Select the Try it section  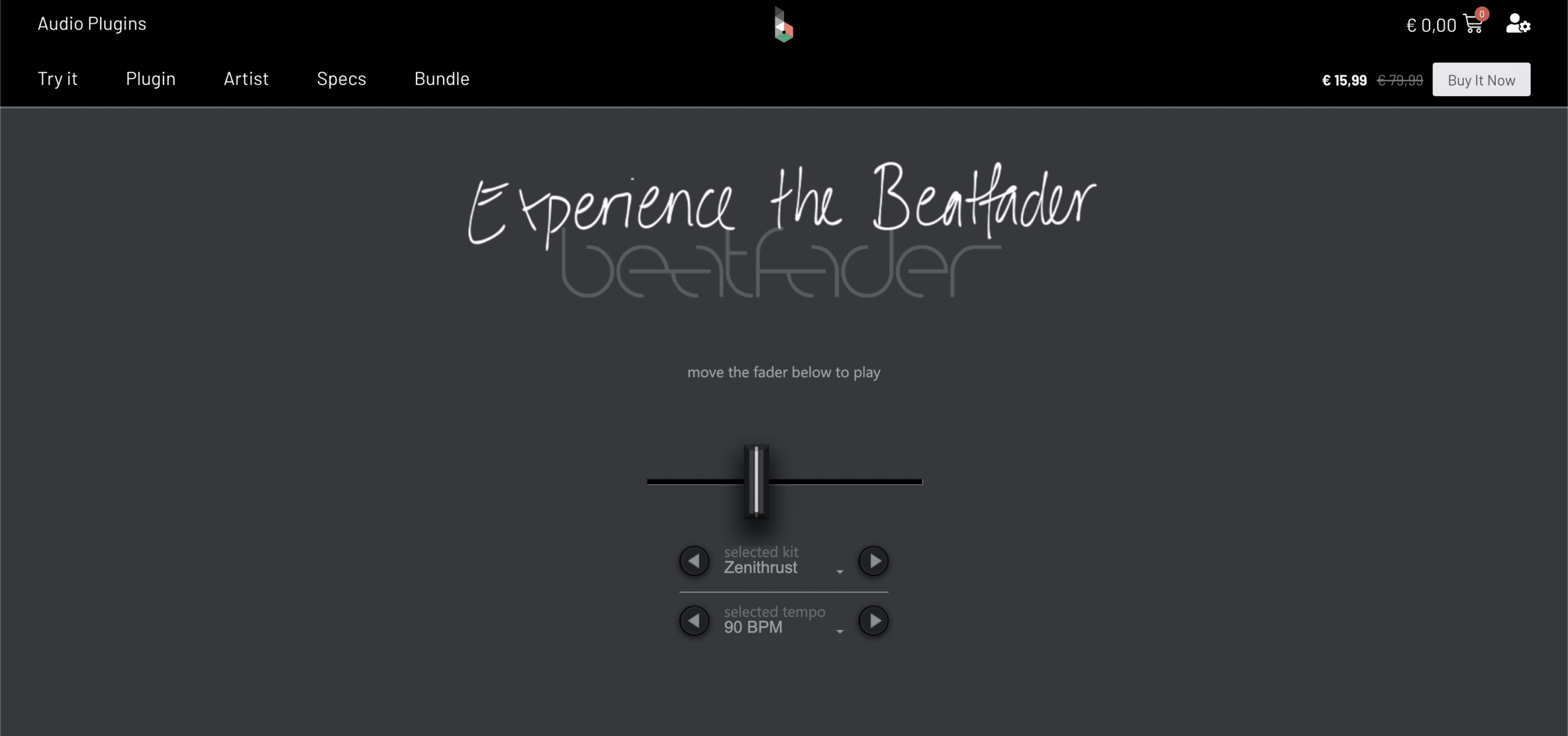click(57, 78)
